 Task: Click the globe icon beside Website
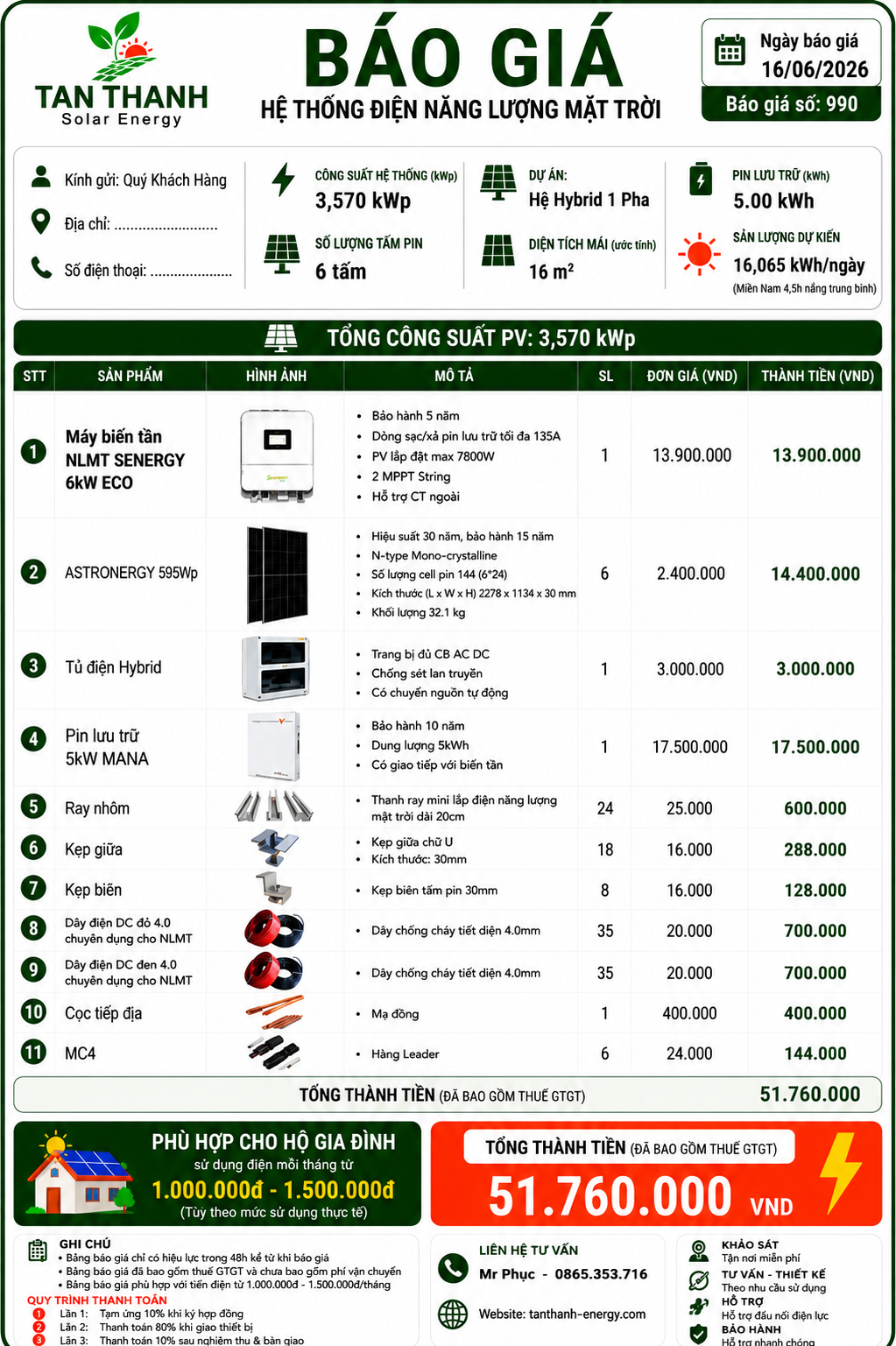click(x=453, y=1314)
